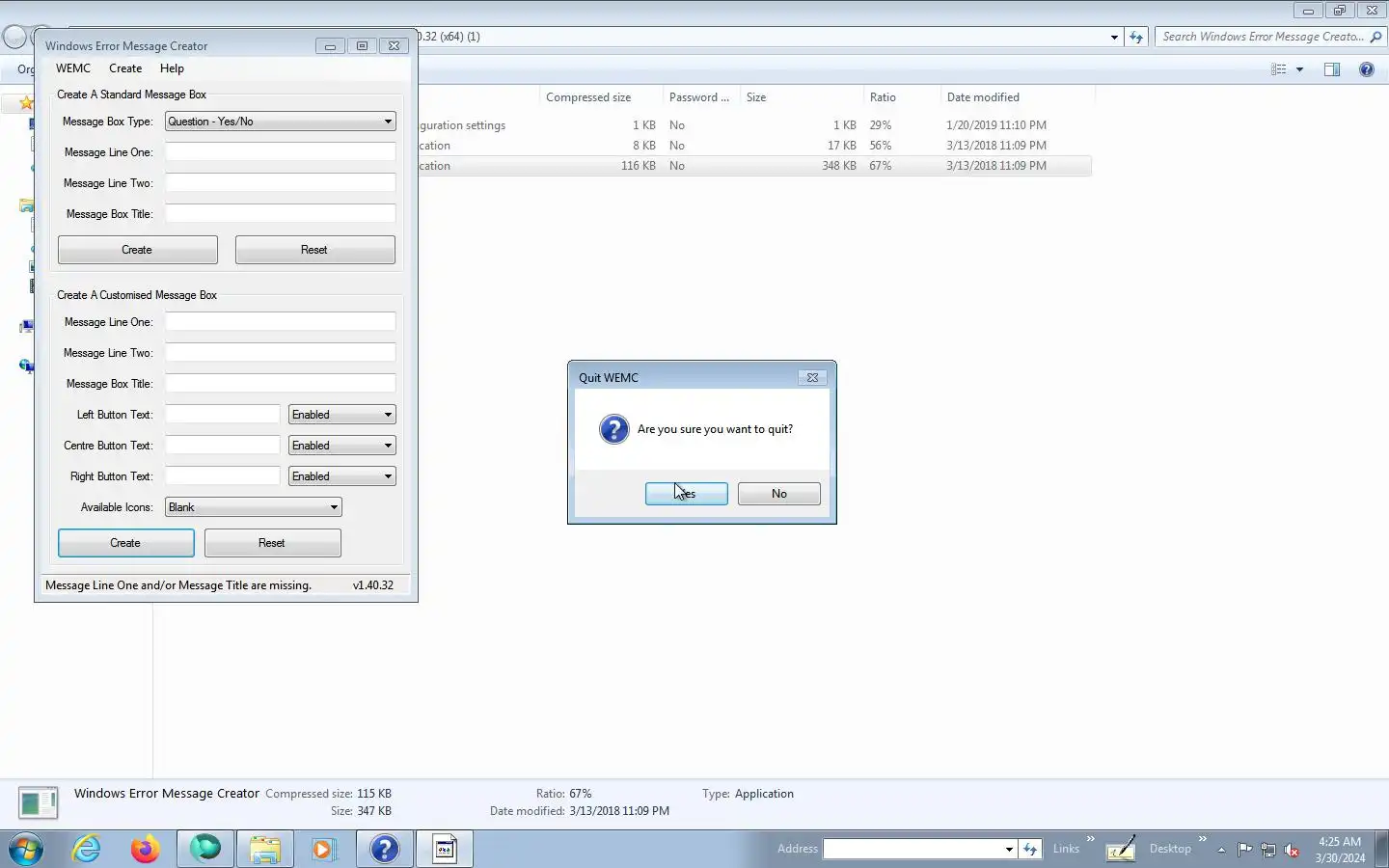This screenshot has width=1389, height=868.
Task: Click the application window taskbar icon
Action: (x=445, y=849)
